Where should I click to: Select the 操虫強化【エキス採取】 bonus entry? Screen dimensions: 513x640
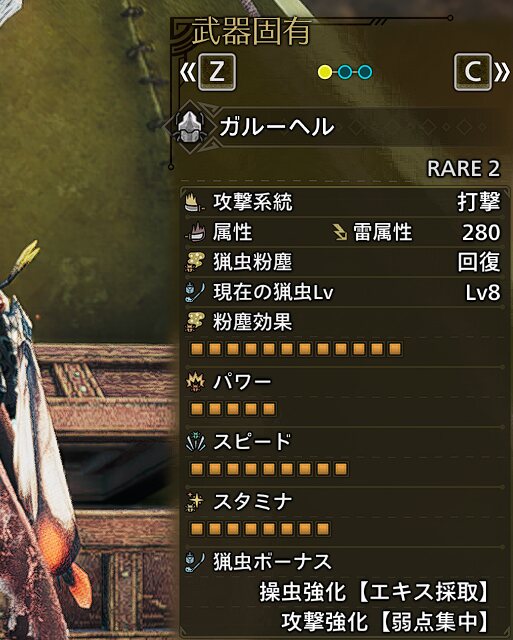click(374, 592)
